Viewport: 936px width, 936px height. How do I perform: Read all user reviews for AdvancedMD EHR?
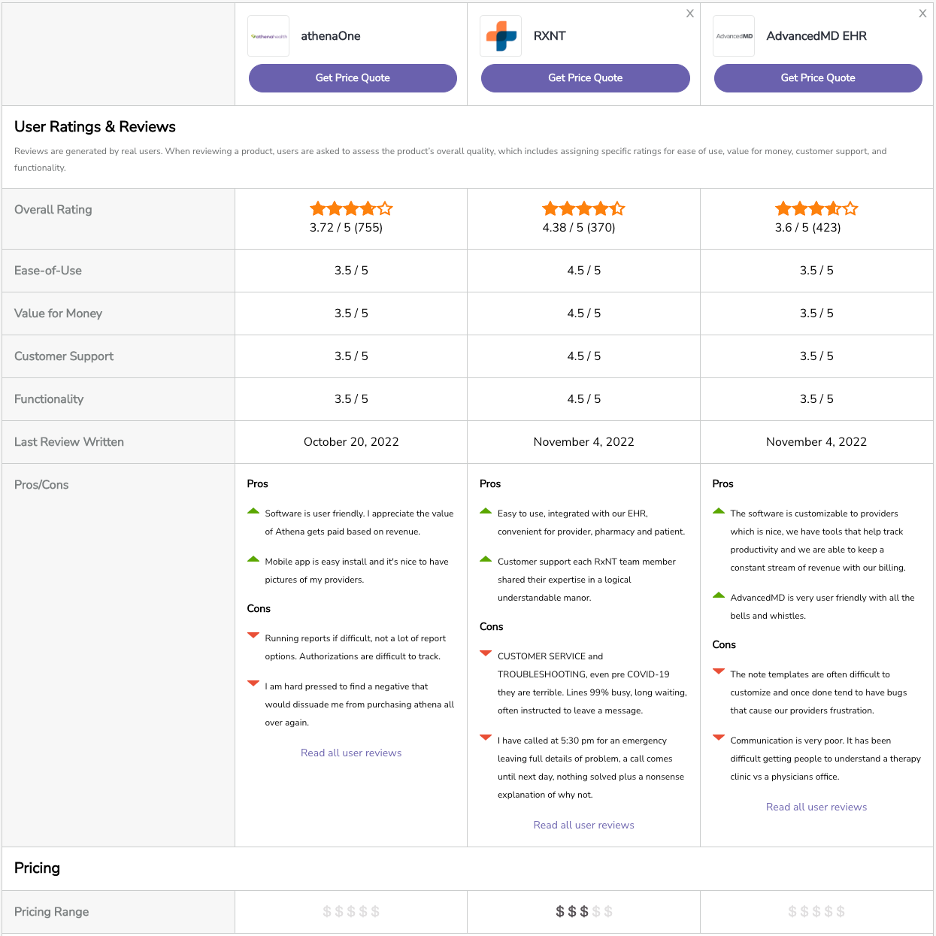tap(817, 807)
